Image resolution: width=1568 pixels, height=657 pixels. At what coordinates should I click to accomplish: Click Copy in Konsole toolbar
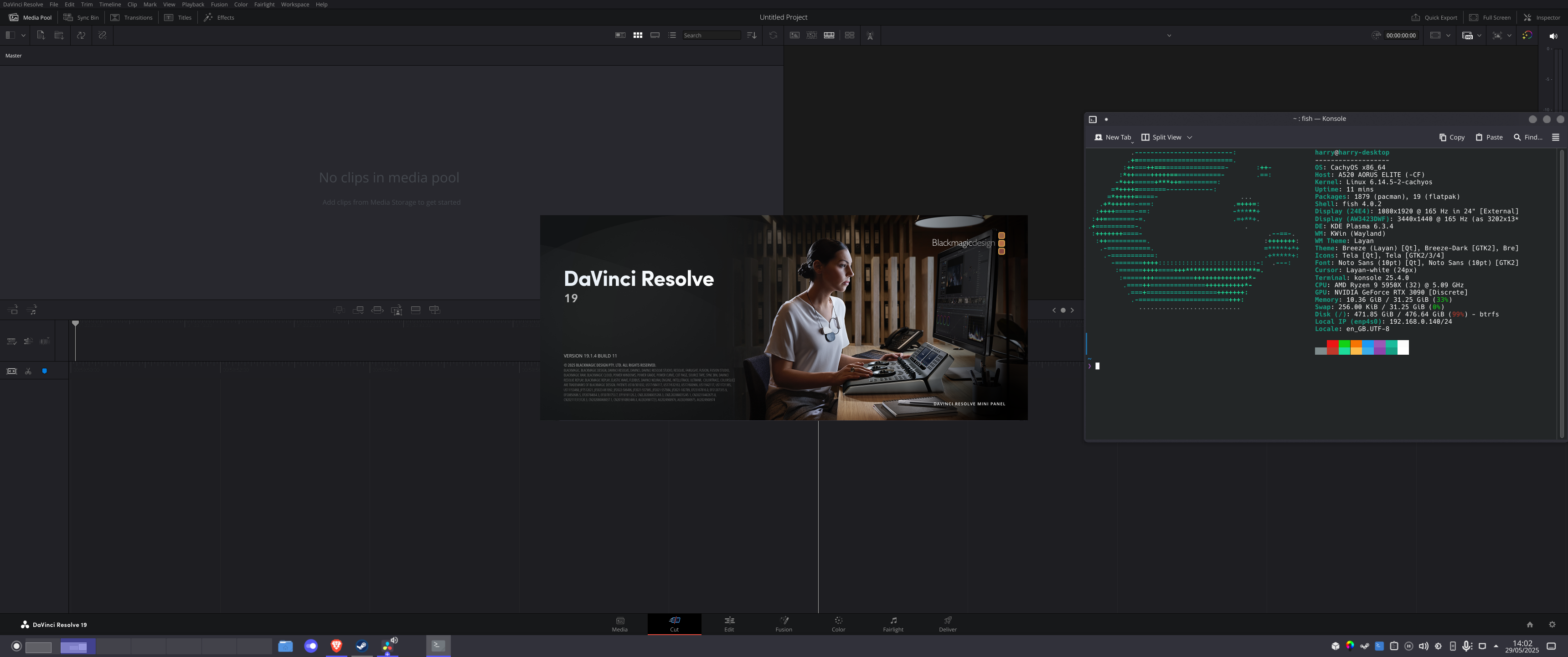(1452, 138)
